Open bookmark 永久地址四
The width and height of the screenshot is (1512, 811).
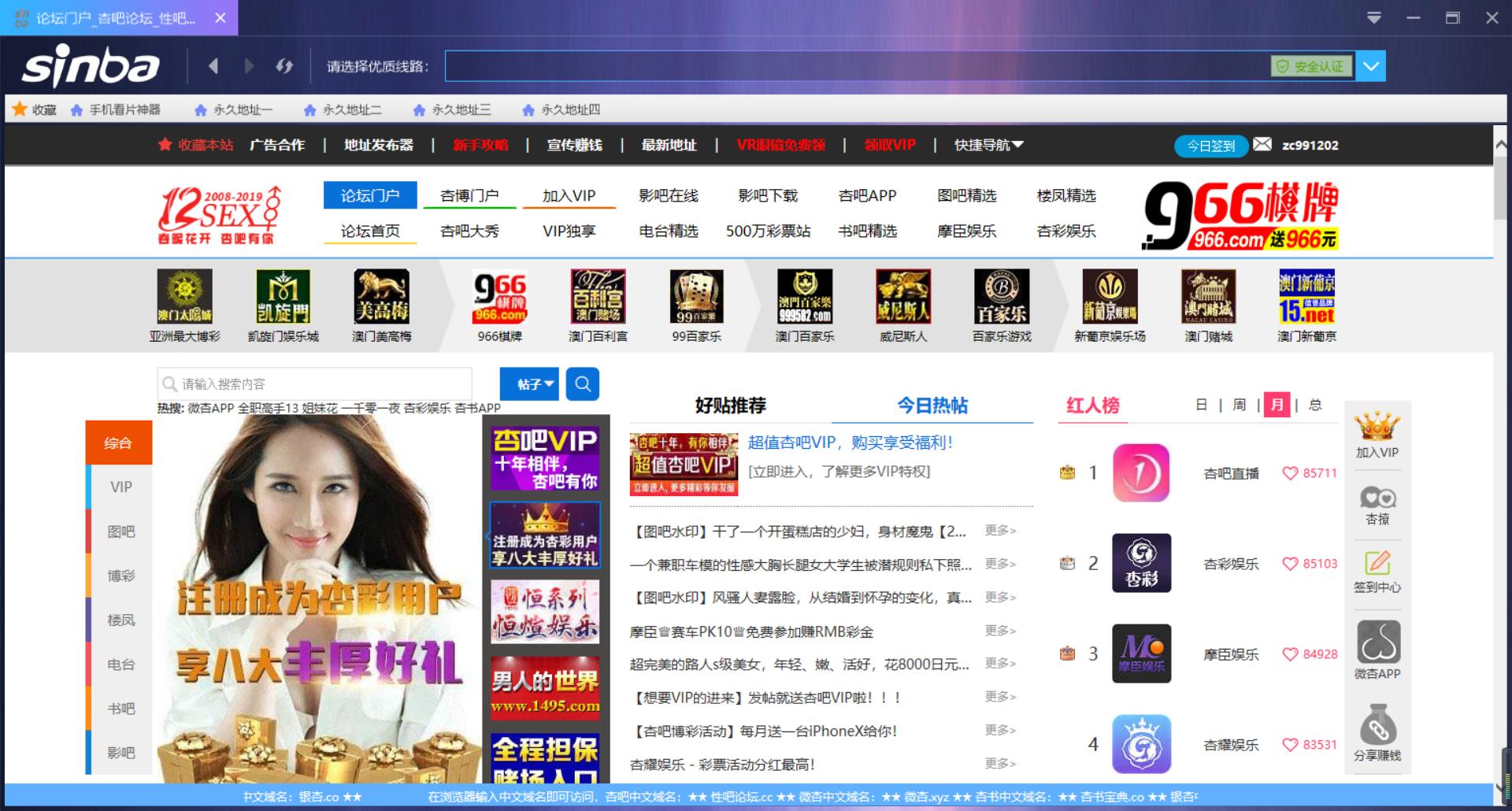click(x=561, y=109)
